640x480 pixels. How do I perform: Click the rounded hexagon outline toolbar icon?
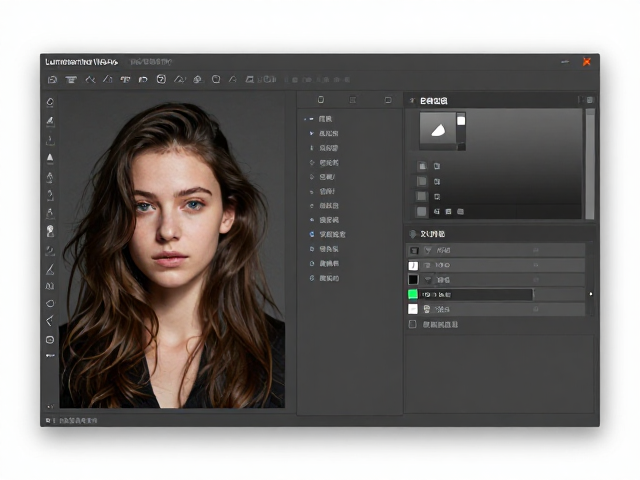(x=216, y=79)
